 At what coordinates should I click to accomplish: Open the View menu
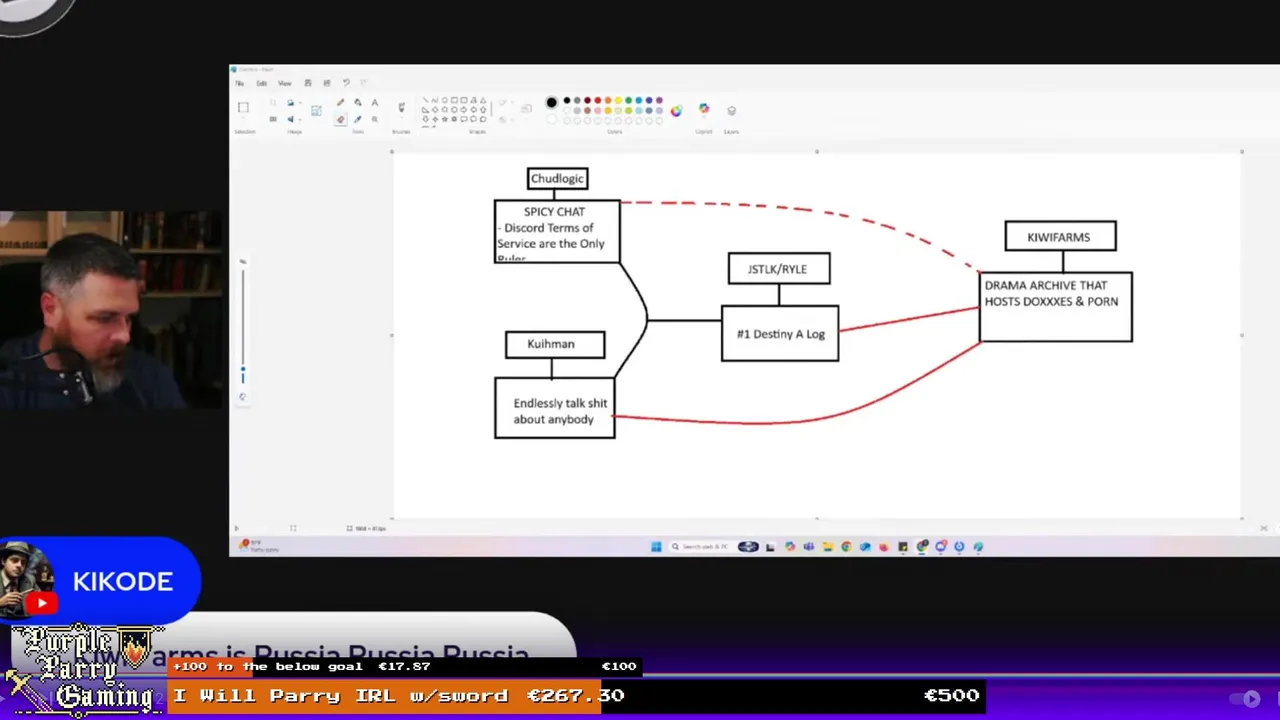(x=285, y=83)
